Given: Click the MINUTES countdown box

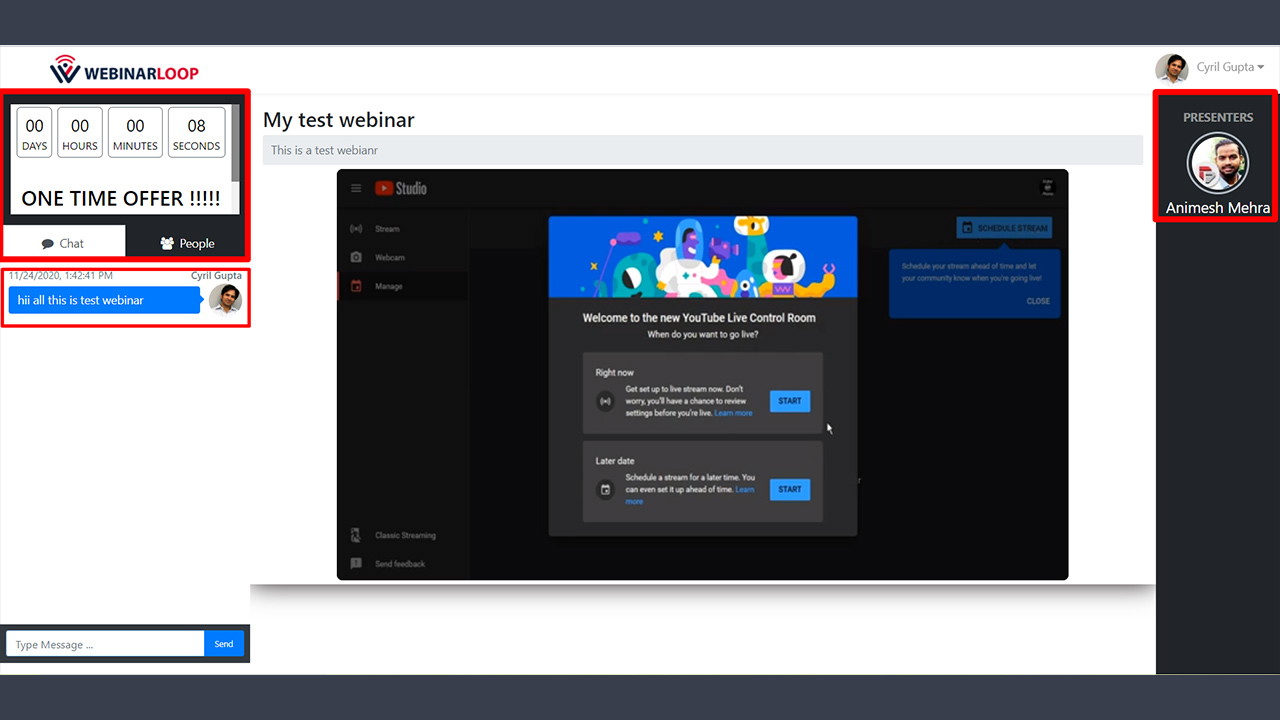Looking at the screenshot, I should (x=135, y=133).
